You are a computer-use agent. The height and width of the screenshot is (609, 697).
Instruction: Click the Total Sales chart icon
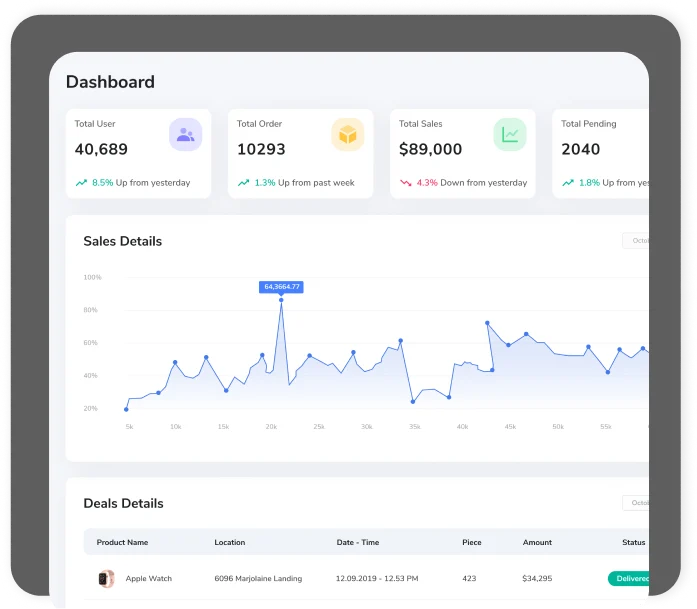coord(509,134)
